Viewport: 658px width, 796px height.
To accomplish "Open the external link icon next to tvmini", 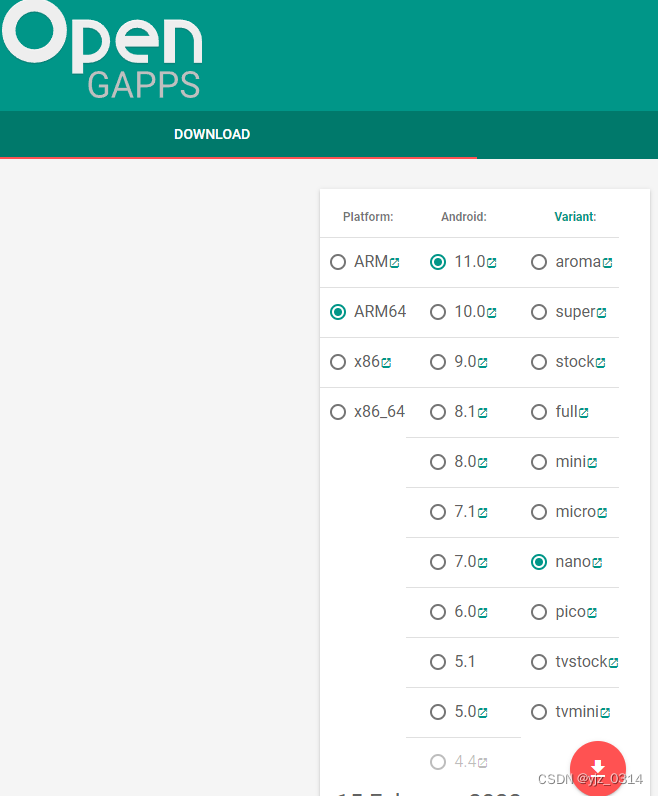I will coord(605,713).
